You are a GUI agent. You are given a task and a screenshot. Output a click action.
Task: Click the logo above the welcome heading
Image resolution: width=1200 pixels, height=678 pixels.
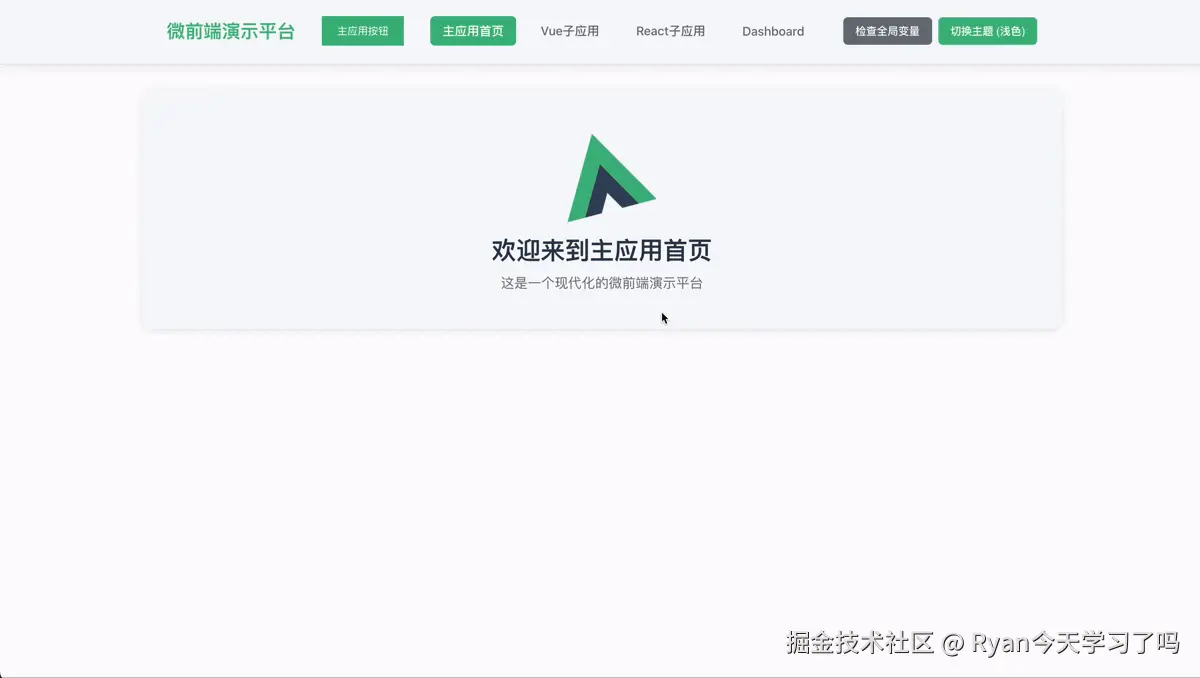612,177
